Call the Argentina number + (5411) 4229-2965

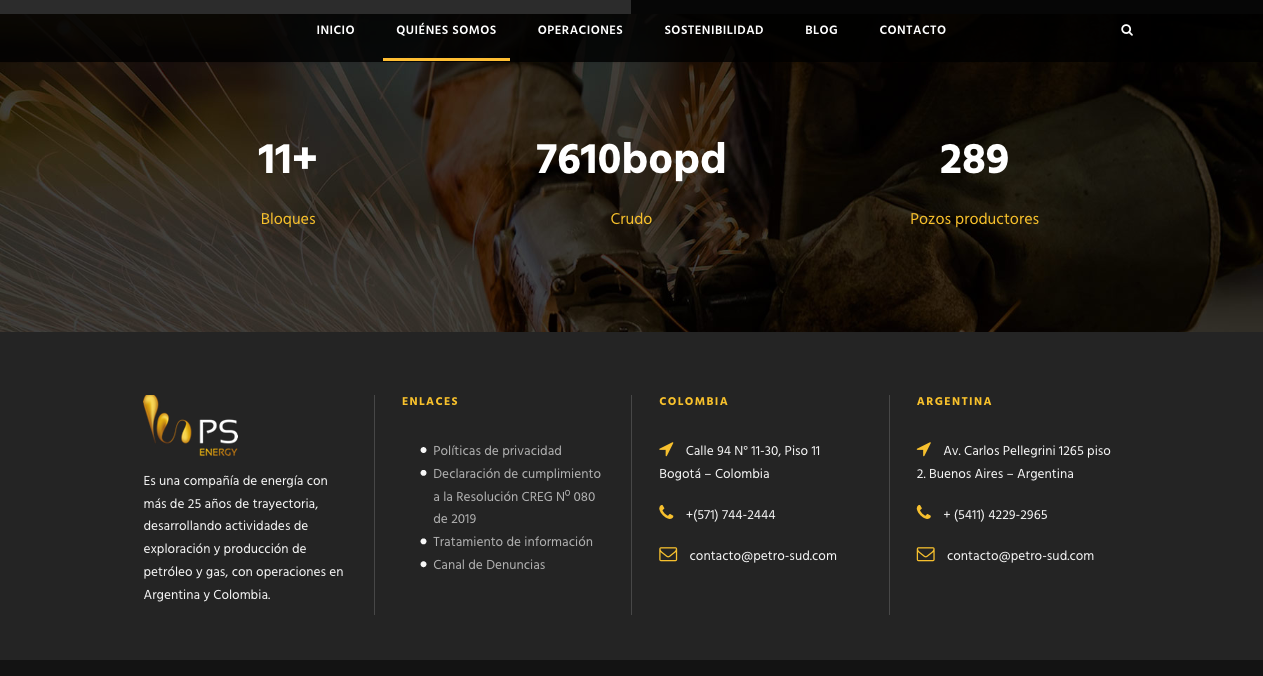(995, 515)
